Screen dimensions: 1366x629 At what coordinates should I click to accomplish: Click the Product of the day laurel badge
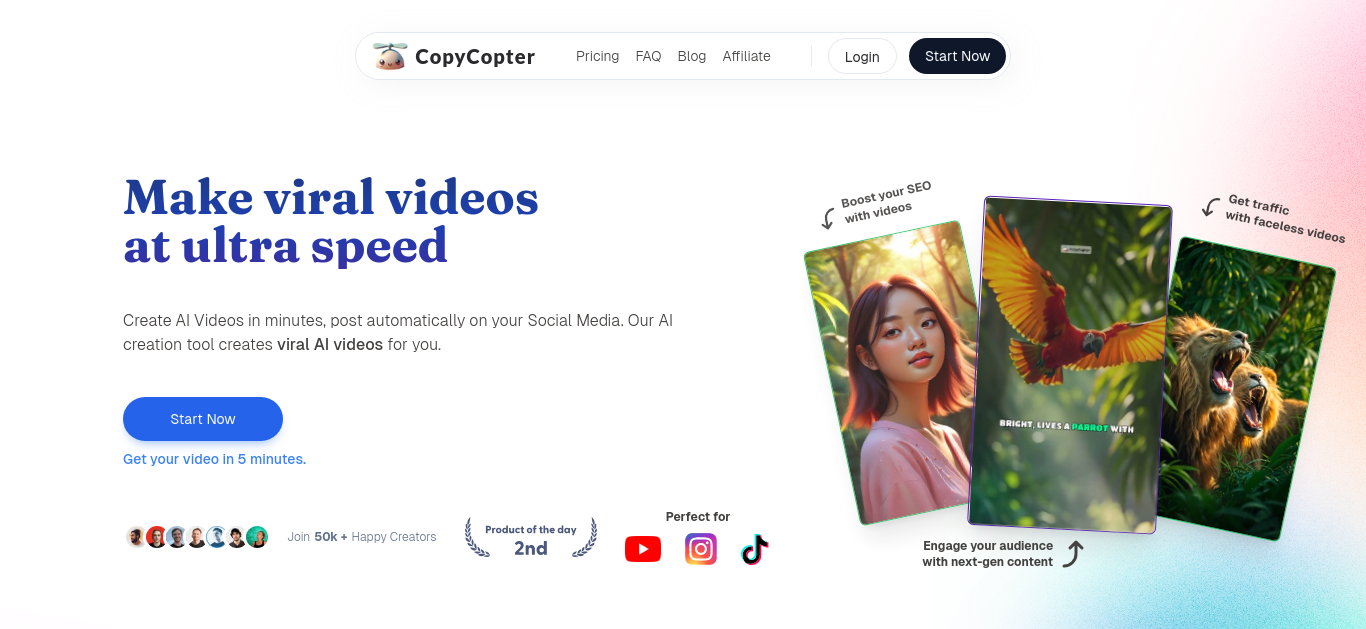click(x=531, y=538)
